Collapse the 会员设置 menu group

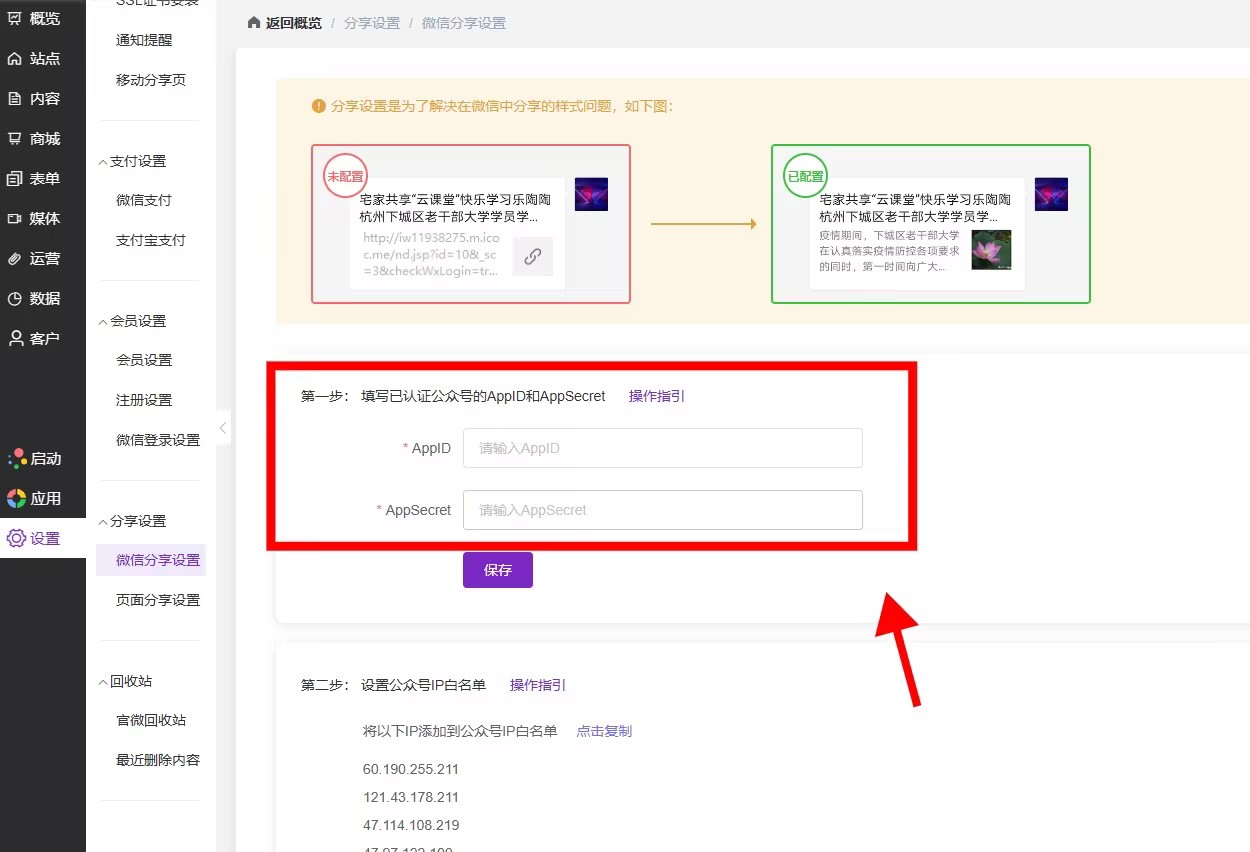click(x=103, y=322)
